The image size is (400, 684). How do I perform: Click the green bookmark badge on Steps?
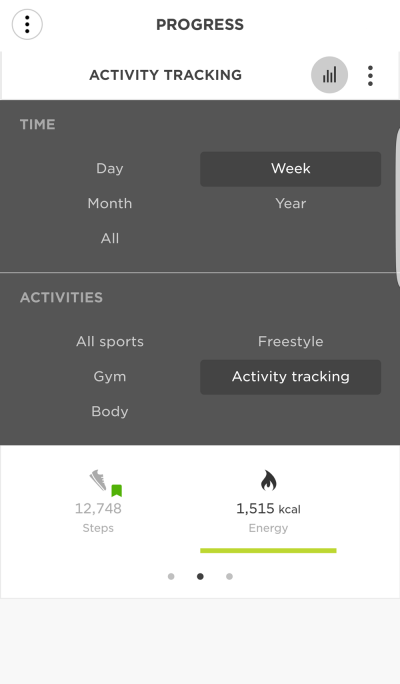(116, 491)
